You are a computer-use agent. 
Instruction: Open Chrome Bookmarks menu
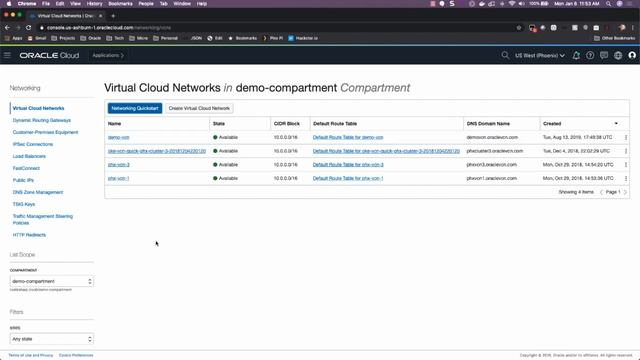[120, 4]
